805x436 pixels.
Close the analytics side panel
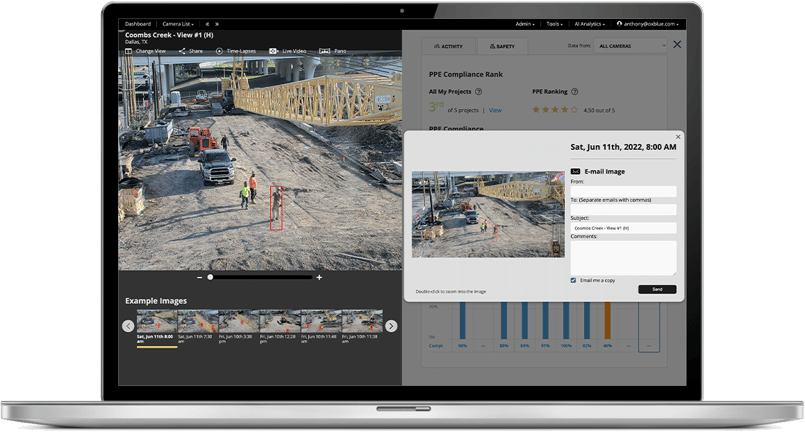coord(677,45)
